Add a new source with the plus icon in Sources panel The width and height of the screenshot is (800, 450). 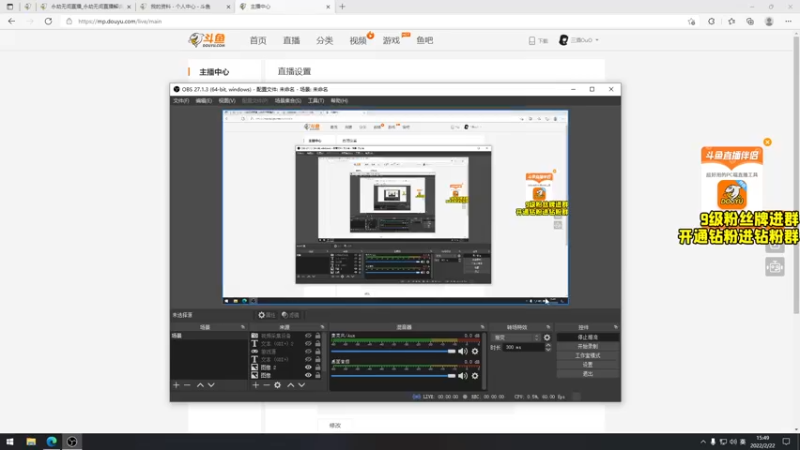coord(256,385)
